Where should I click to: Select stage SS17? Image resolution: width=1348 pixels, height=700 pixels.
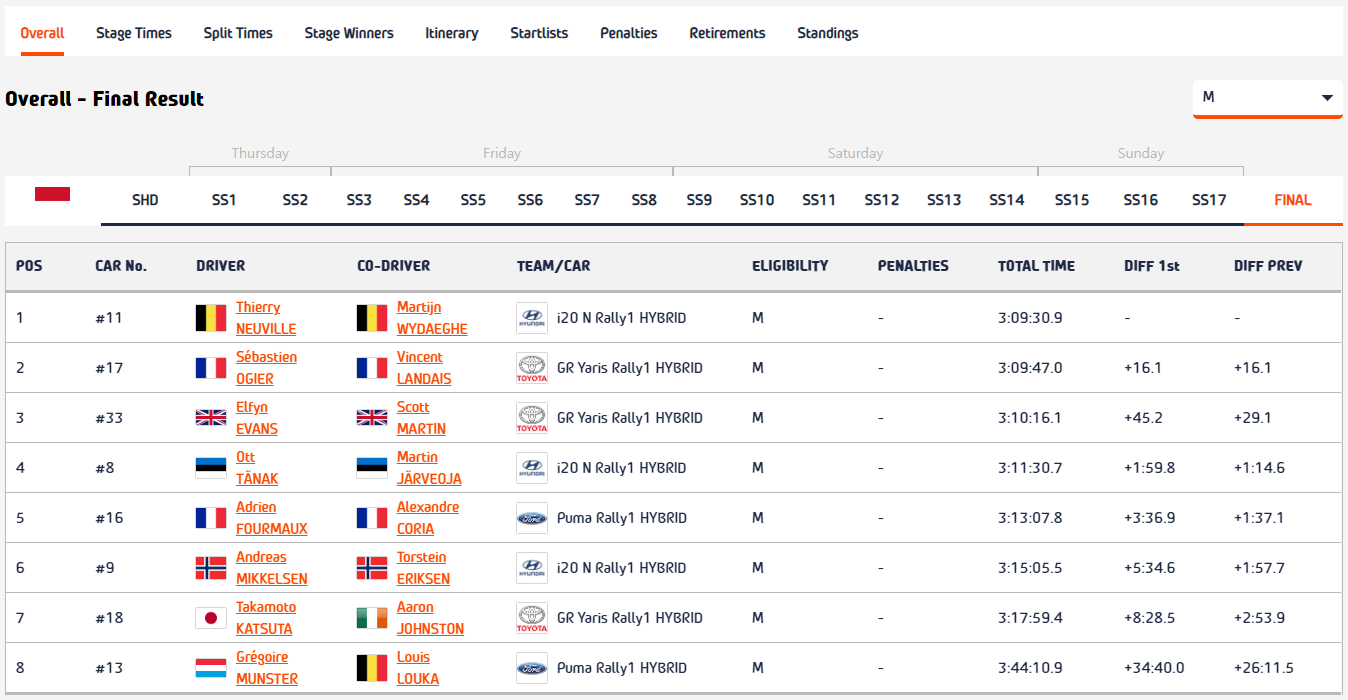[1209, 200]
